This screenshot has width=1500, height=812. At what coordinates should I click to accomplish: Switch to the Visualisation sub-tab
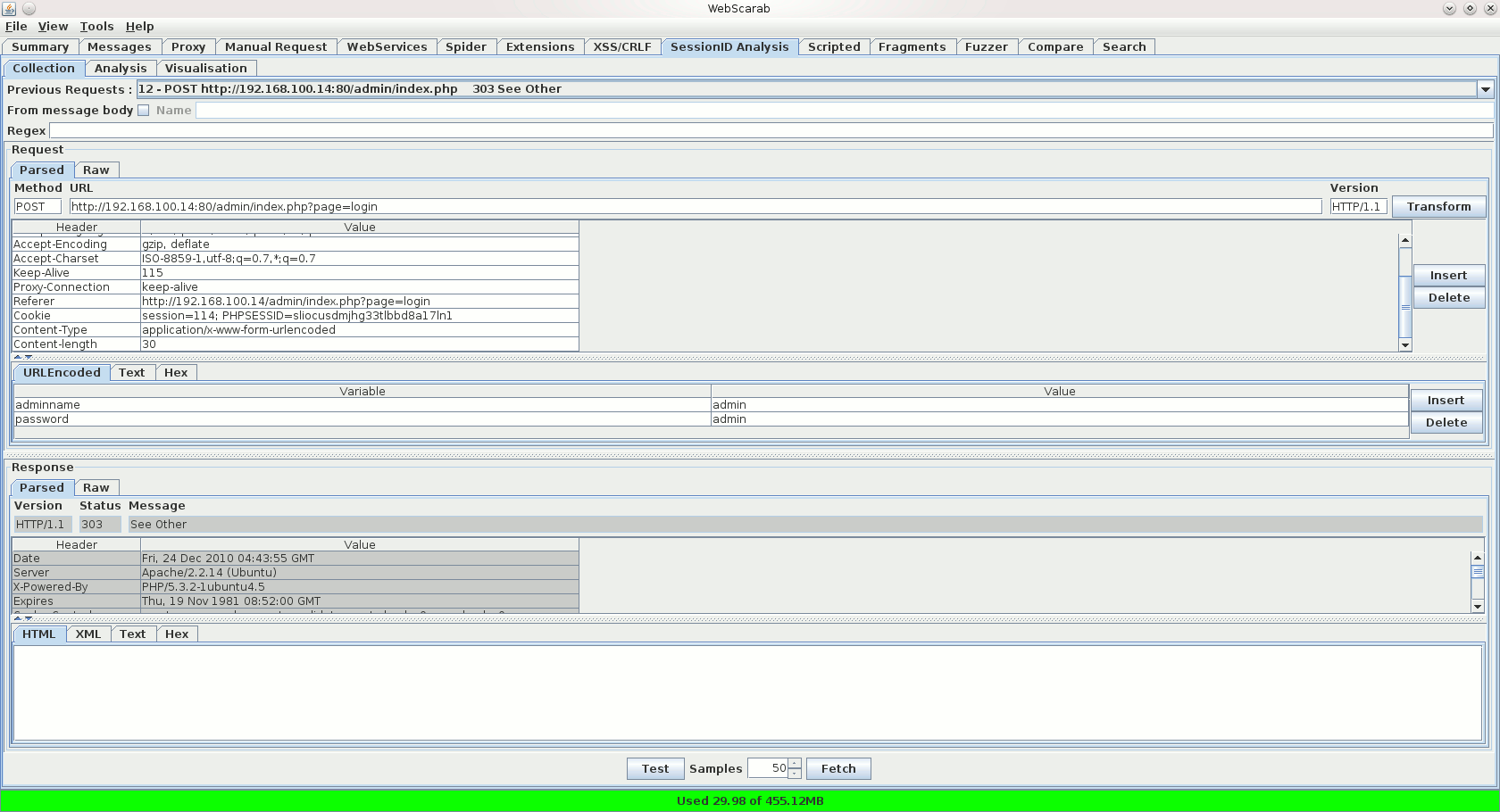point(205,69)
